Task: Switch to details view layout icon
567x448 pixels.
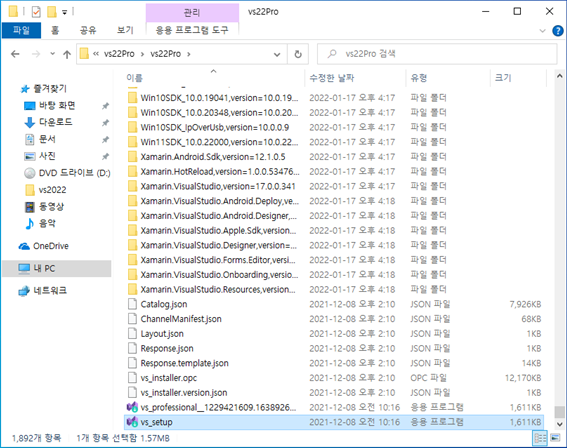Action: [540, 438]
